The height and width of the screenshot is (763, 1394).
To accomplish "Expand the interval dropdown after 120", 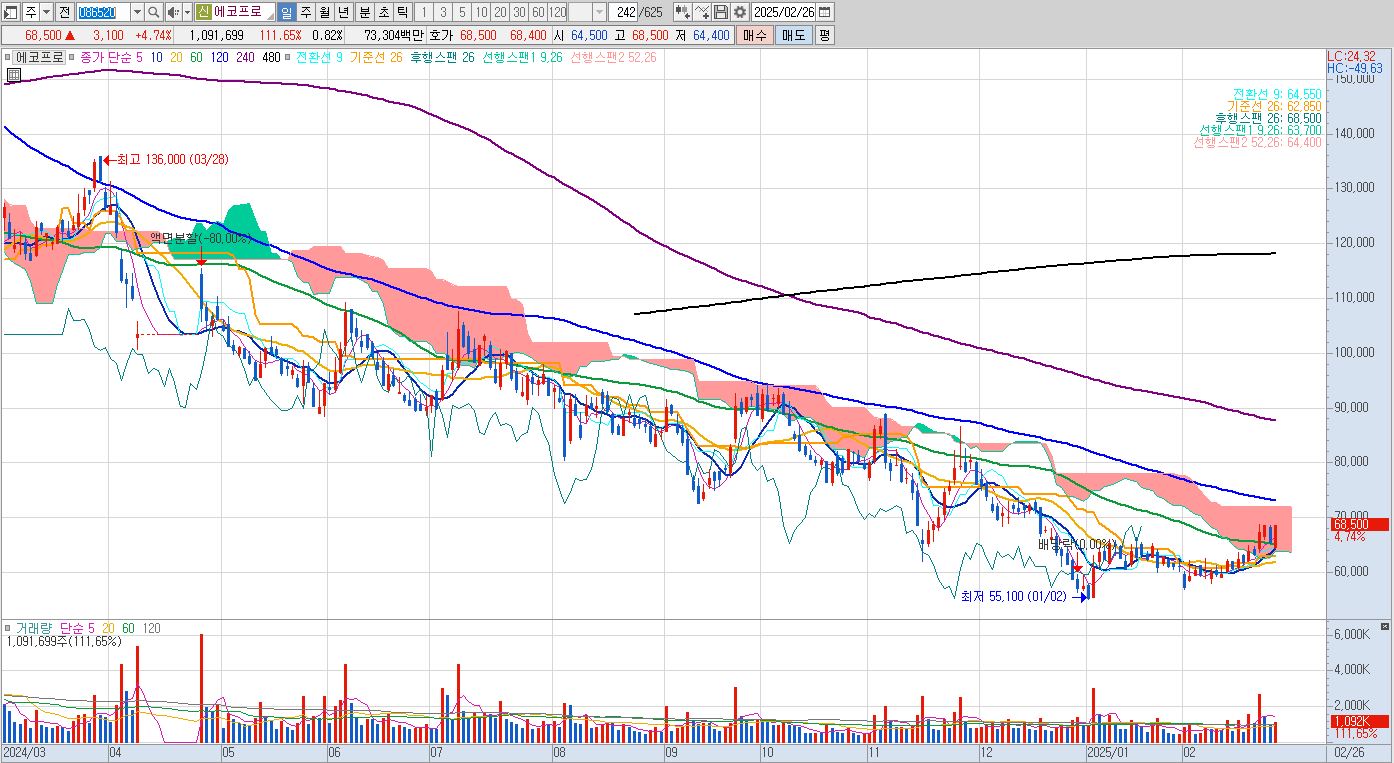I will click(x=599, y=12).
